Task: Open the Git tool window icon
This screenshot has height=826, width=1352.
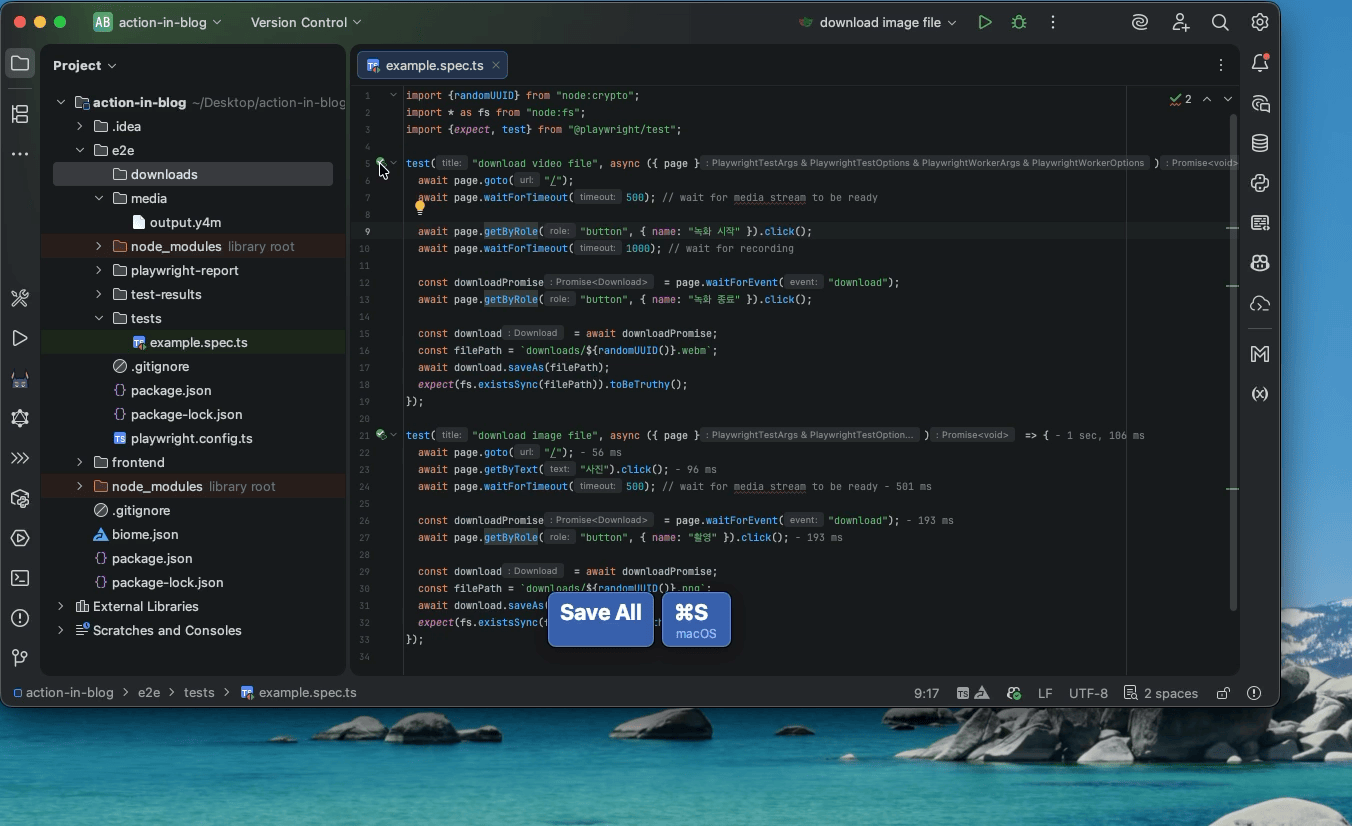Action: point(20,657)
